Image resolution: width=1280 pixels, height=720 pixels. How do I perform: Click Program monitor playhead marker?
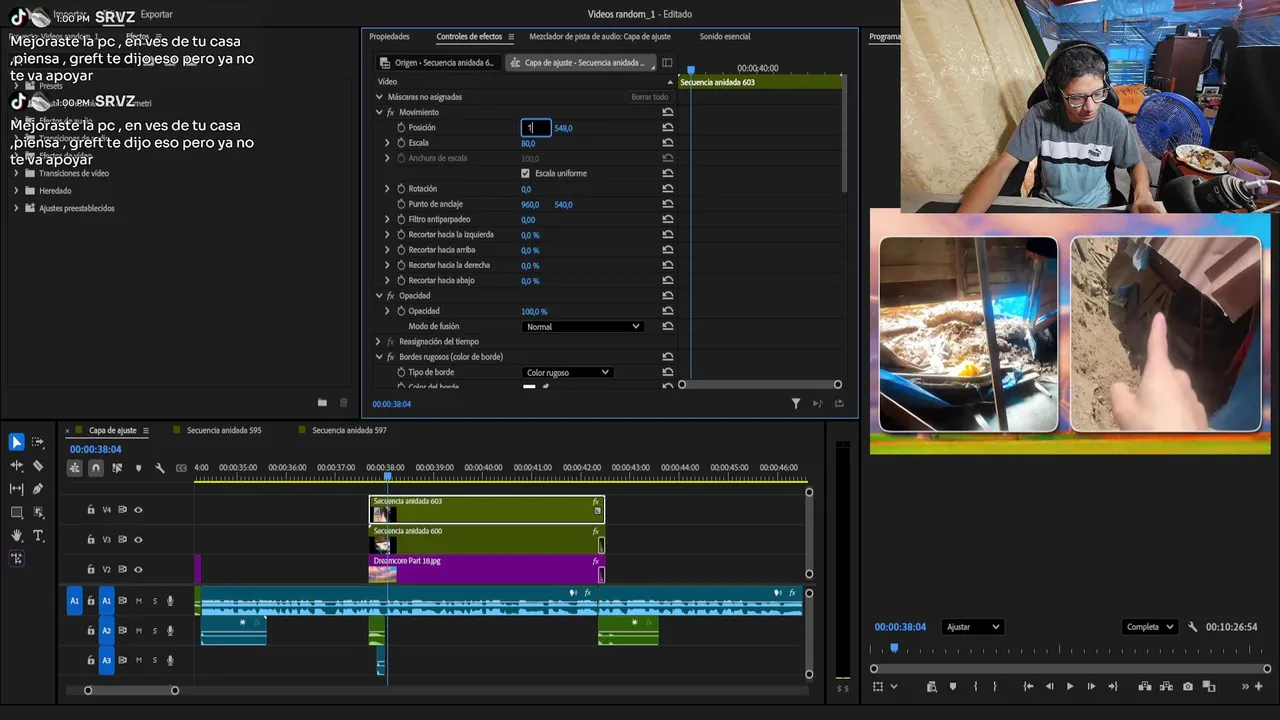894,648
